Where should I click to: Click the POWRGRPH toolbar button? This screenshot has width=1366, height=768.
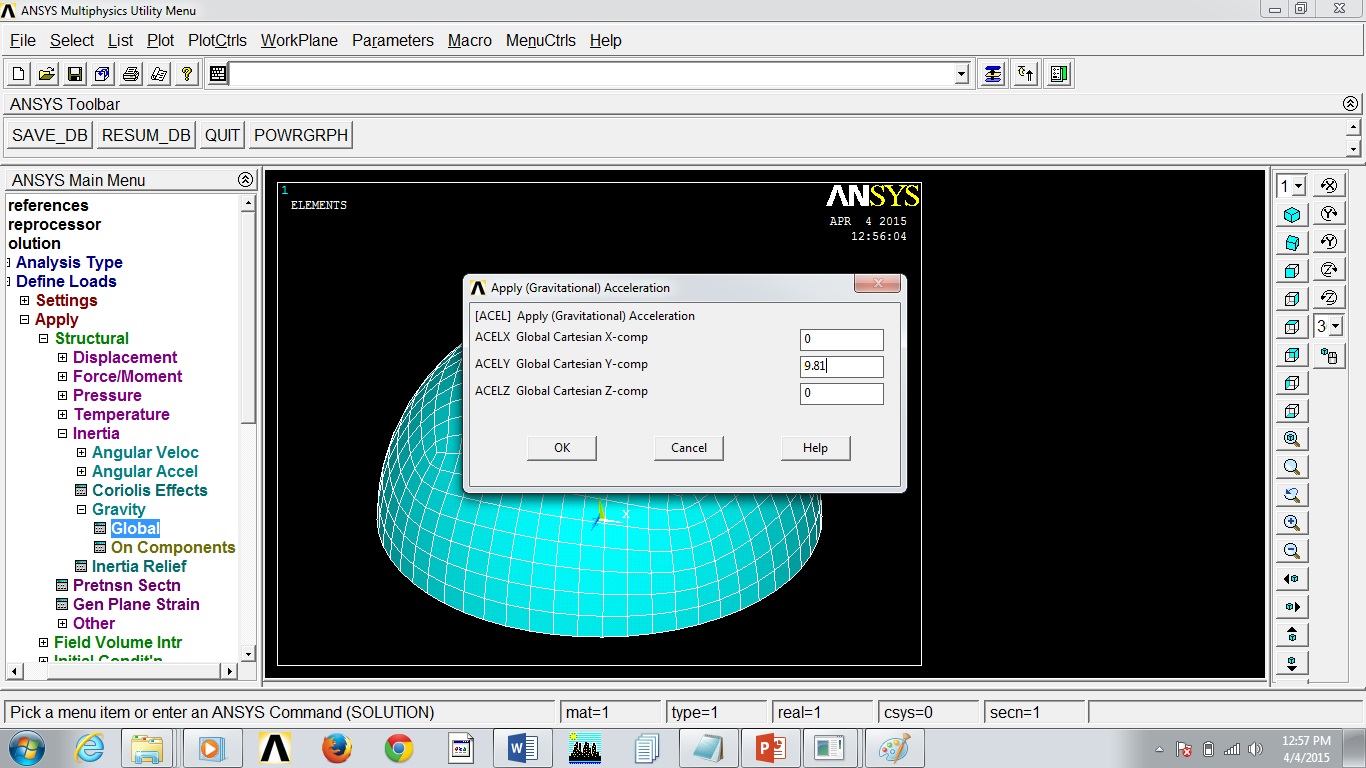coord(301,135)
